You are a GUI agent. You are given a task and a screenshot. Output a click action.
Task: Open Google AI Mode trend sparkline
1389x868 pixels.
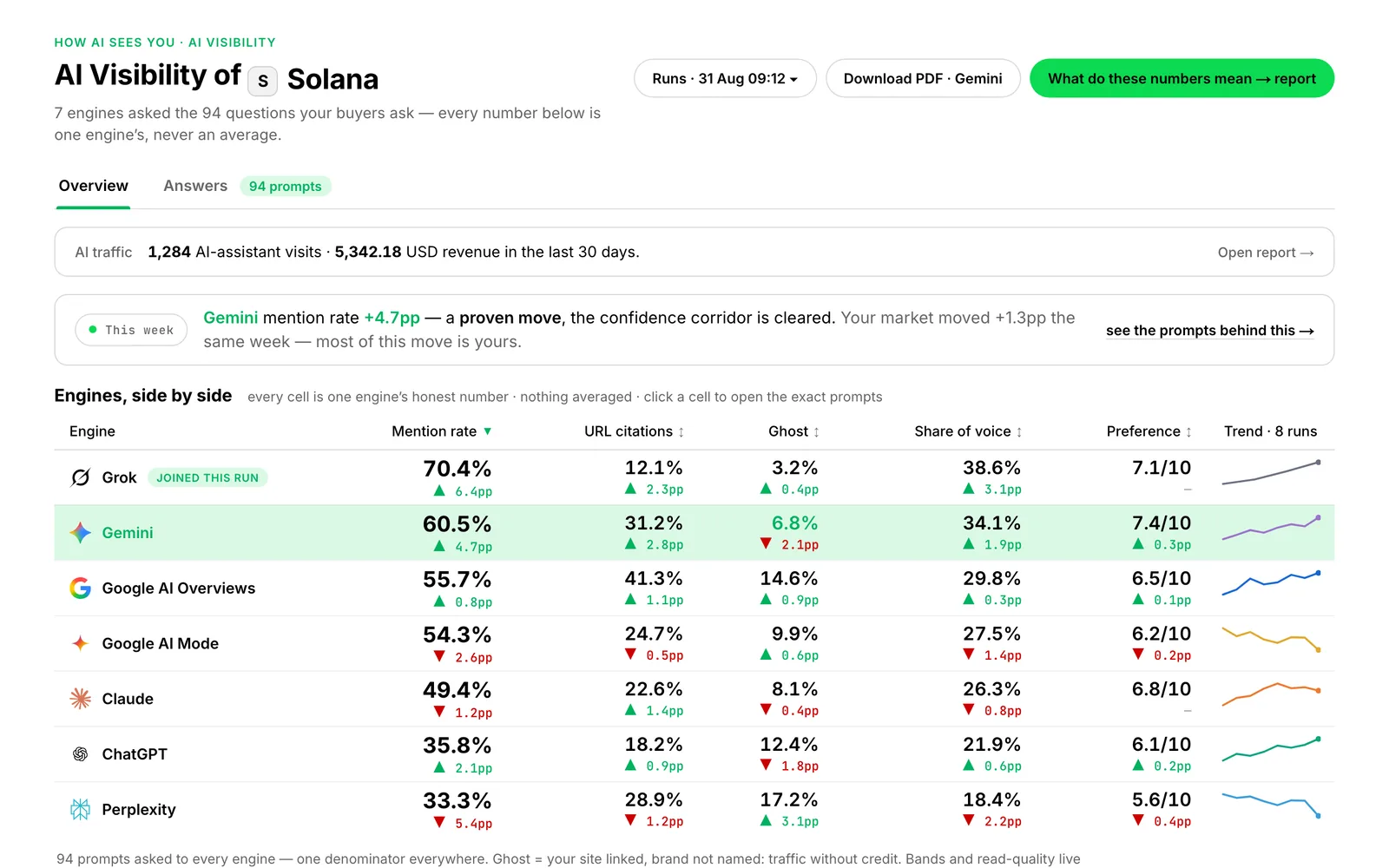pos(1271,639)
